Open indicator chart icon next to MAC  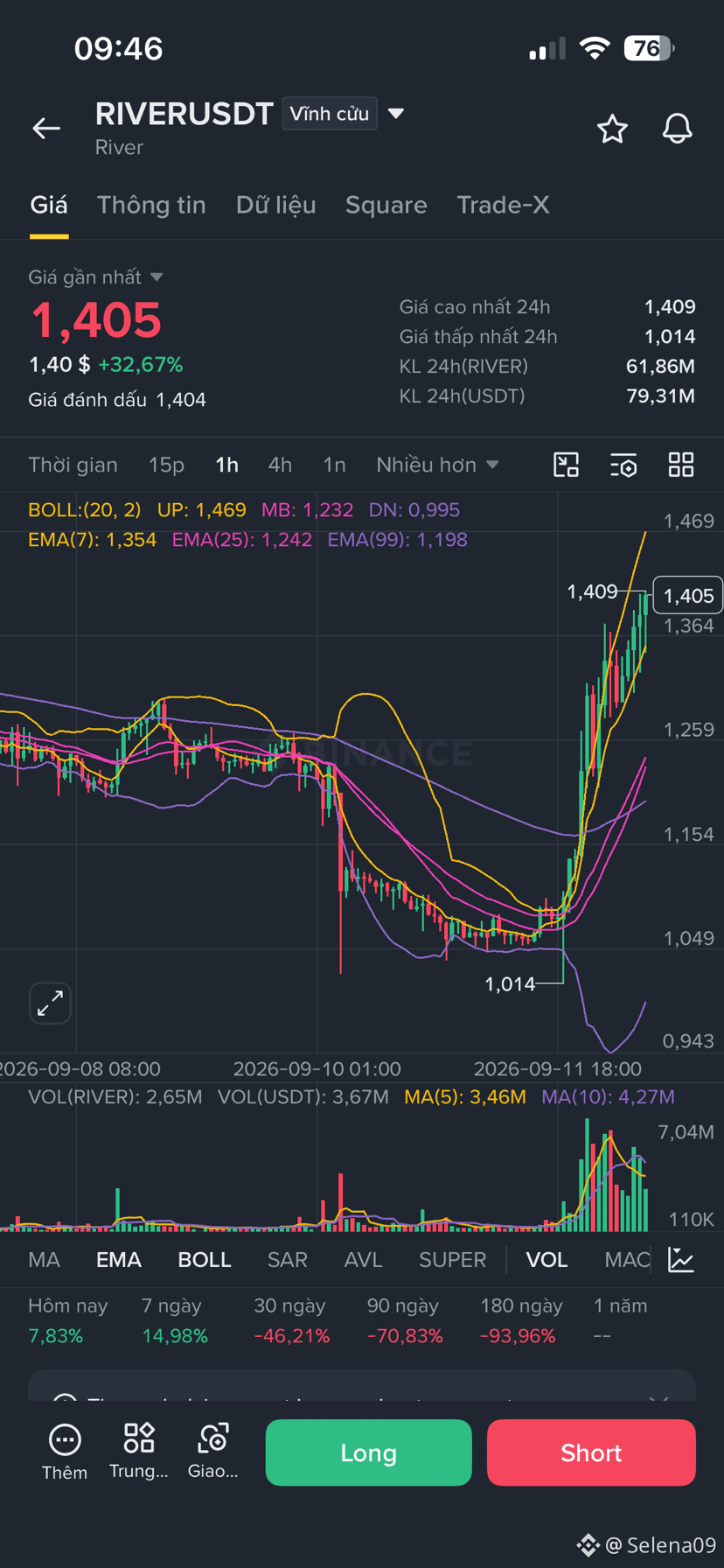pyautogui.click(x=680, y=1260)
